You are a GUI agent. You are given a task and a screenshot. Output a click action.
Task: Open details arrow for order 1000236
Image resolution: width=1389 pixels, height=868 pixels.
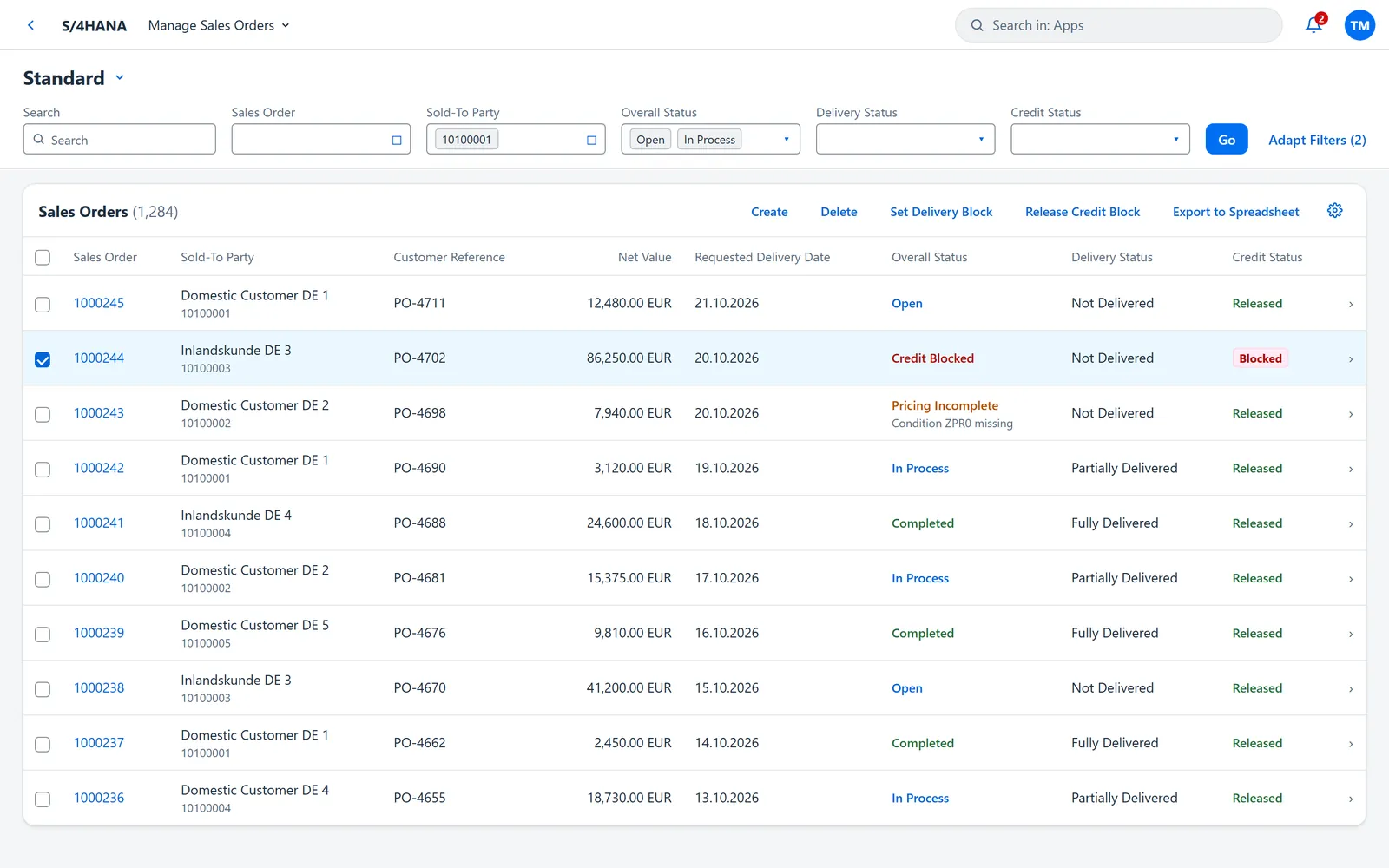1351,799
